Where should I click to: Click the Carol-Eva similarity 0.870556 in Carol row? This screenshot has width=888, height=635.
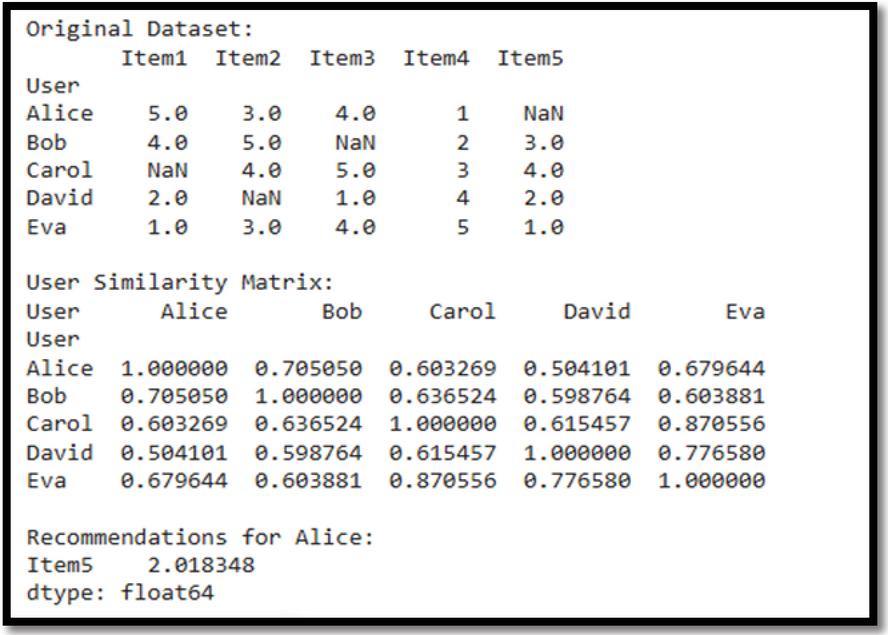point(711,424)
